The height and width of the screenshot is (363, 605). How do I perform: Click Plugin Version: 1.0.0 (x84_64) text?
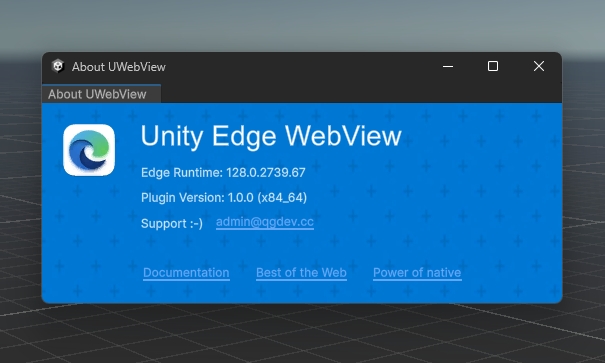pyautogui.click(x=224, y=198)
